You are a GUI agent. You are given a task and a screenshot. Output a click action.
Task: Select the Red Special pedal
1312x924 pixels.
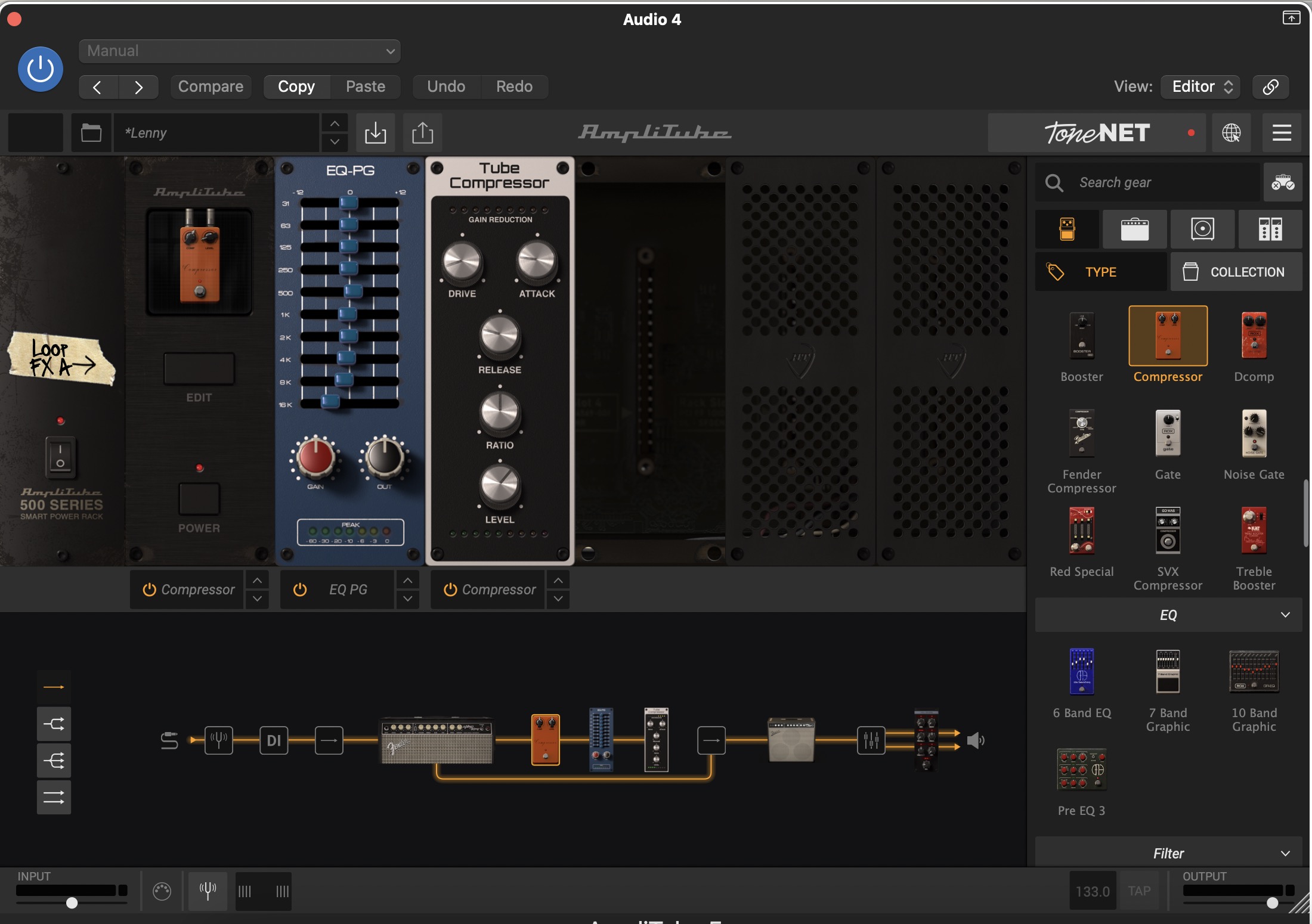pos(1082,531)
